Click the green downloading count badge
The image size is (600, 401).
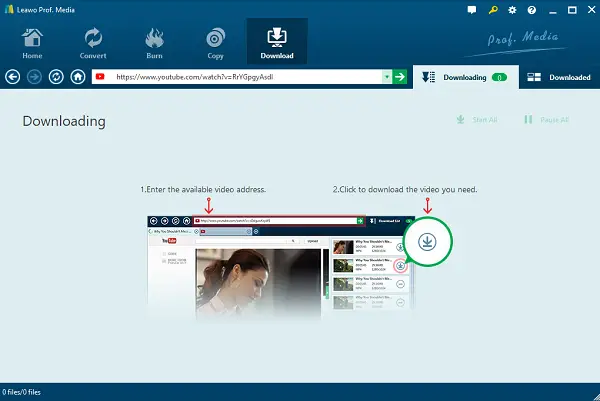pyautogui.click(x=499, y=77)
